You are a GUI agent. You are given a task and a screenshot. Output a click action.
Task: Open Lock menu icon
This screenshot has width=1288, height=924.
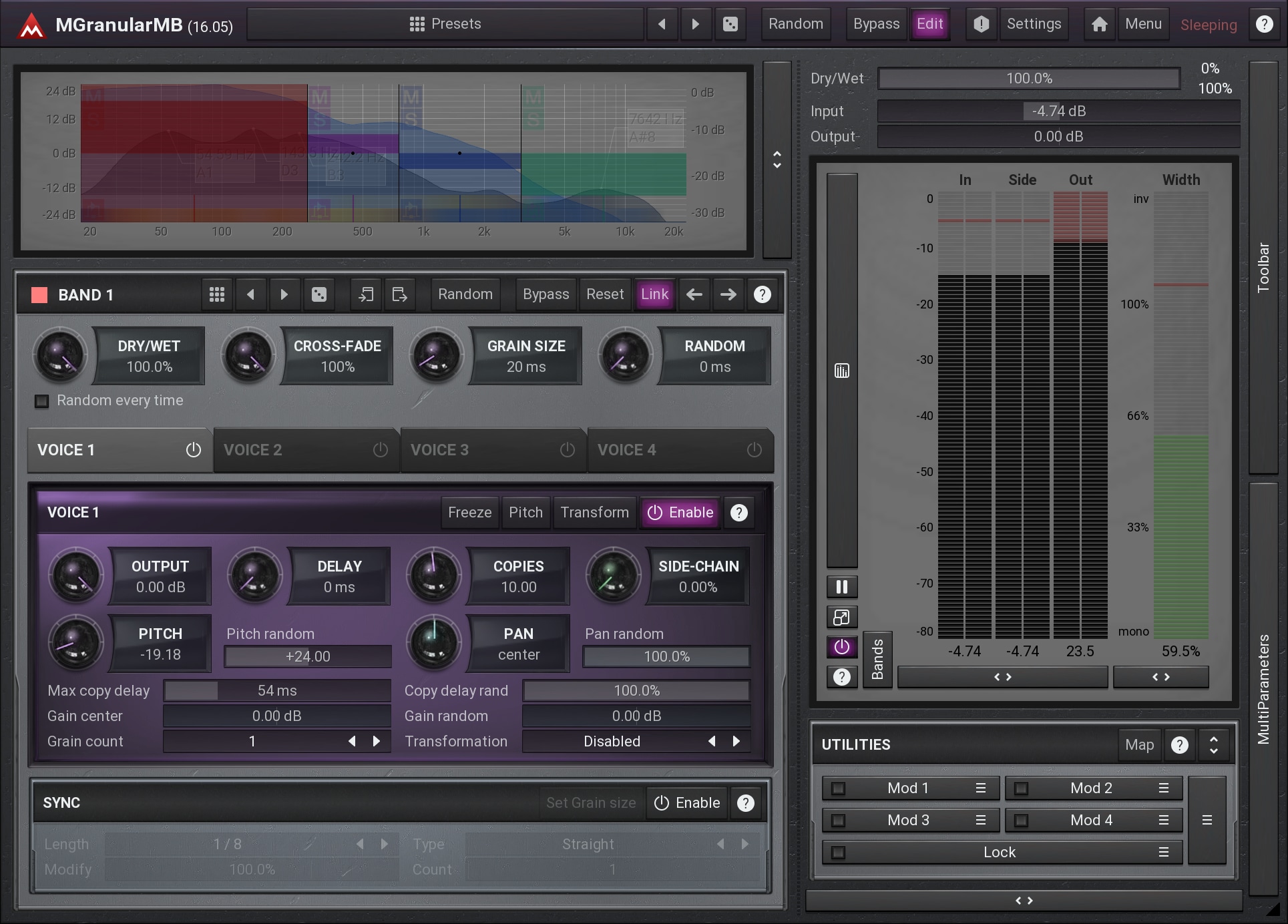pos(1164,853)
